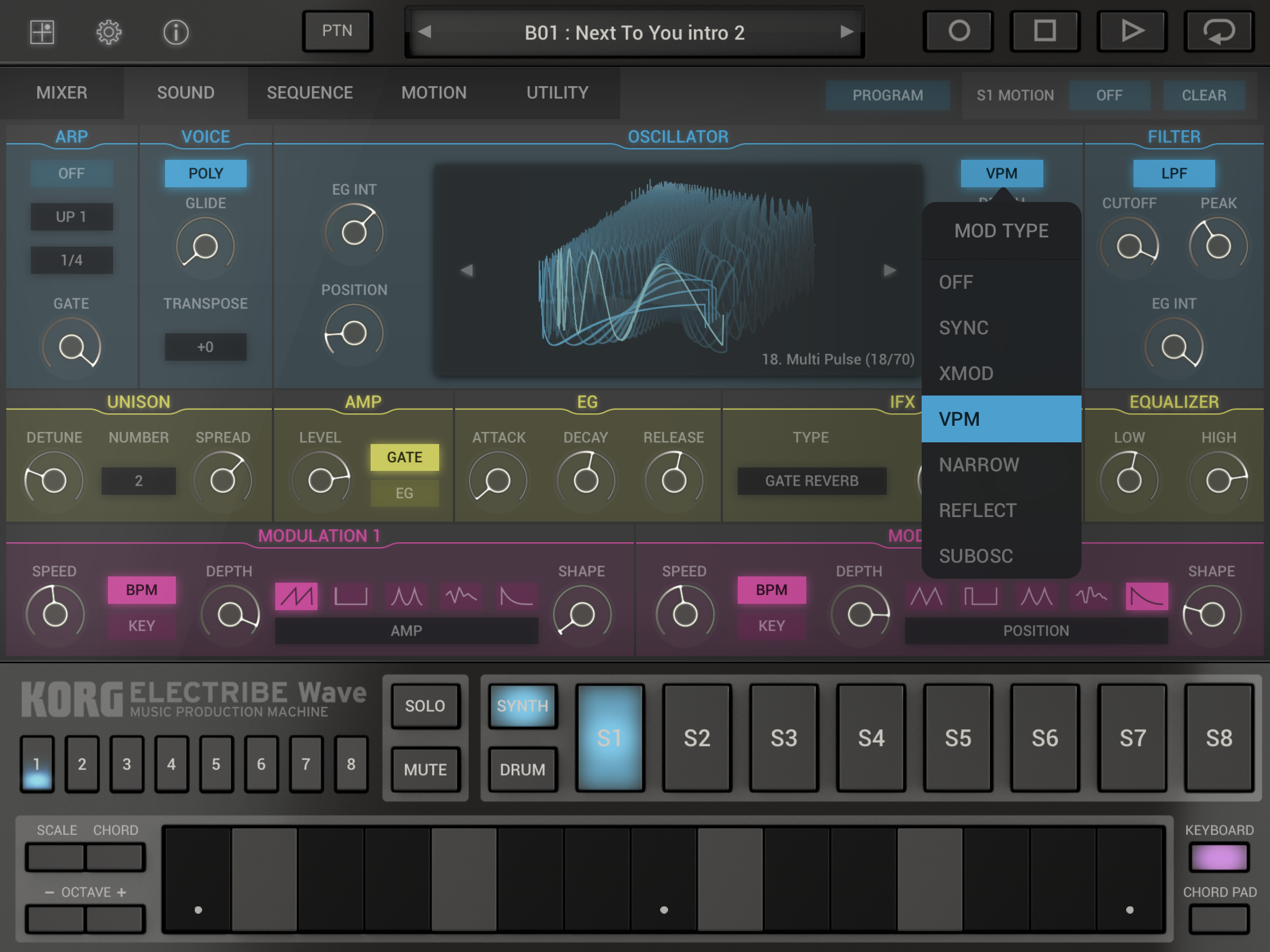The width and height of the screenshot is (1270, 952).
Task: Go to next pattern arrow
Action: click(x=846, y=32)
